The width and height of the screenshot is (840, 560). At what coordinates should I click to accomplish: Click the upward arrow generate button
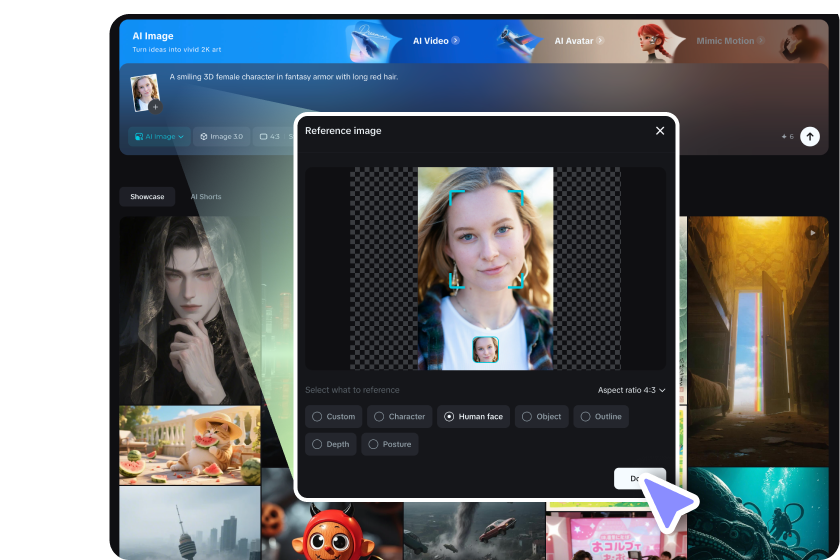(x=809, y=136)
